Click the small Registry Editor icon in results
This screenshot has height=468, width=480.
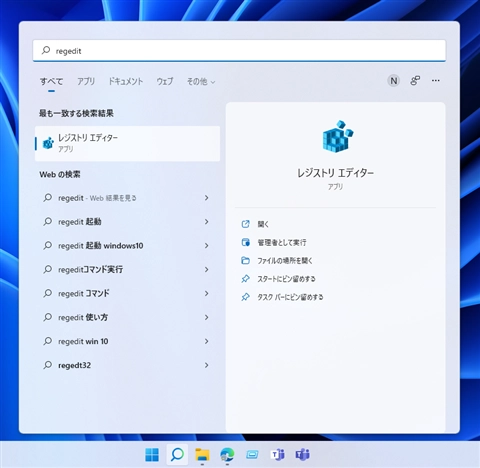[x=48, y=143]
